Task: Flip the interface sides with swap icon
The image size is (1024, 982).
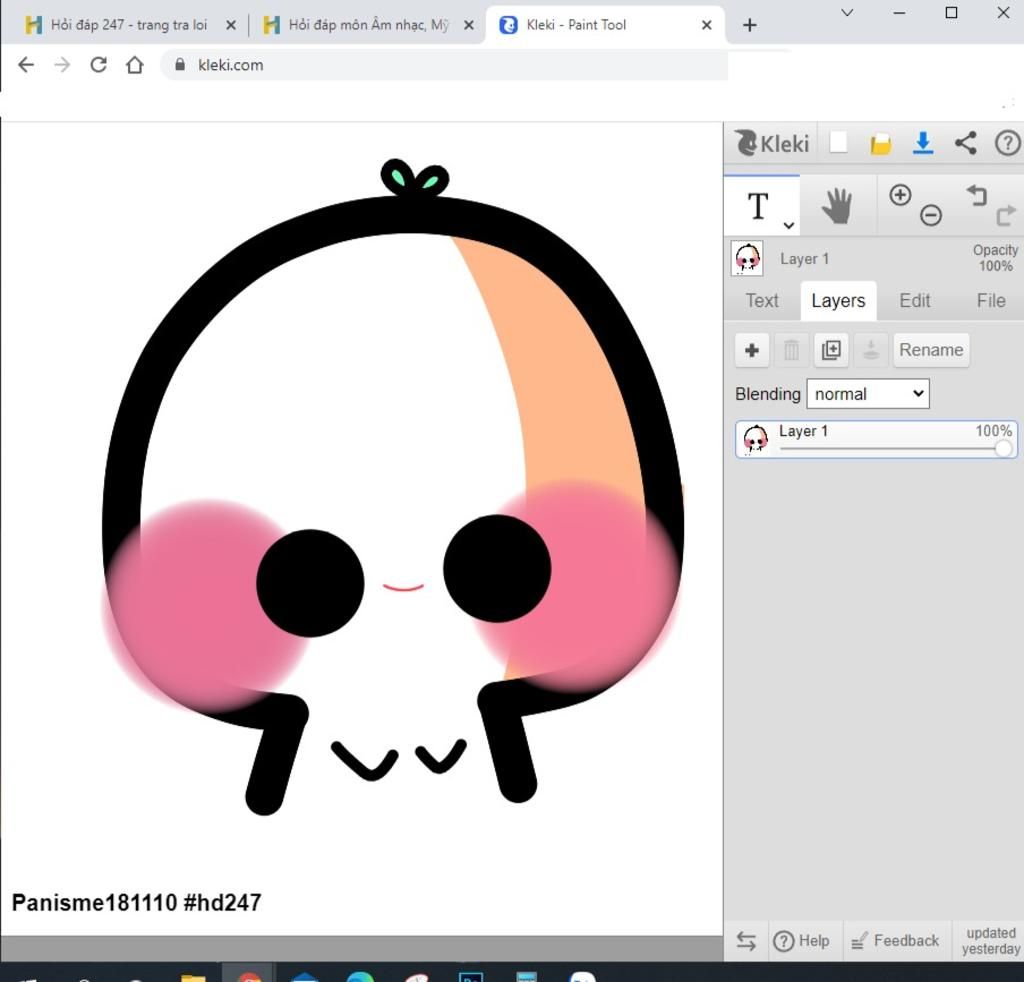Action: coord(746,941)
